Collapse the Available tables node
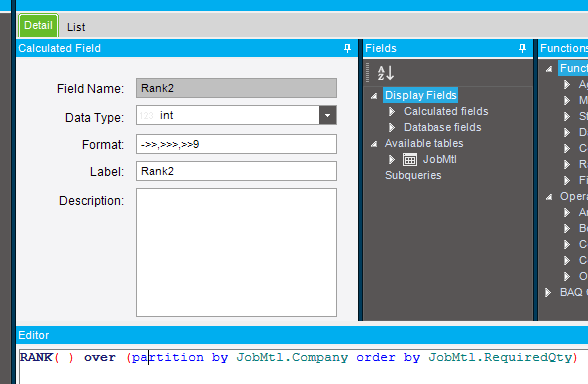This screenshot has width=588, height=384. pyautogui.click(x=374, y=144)
